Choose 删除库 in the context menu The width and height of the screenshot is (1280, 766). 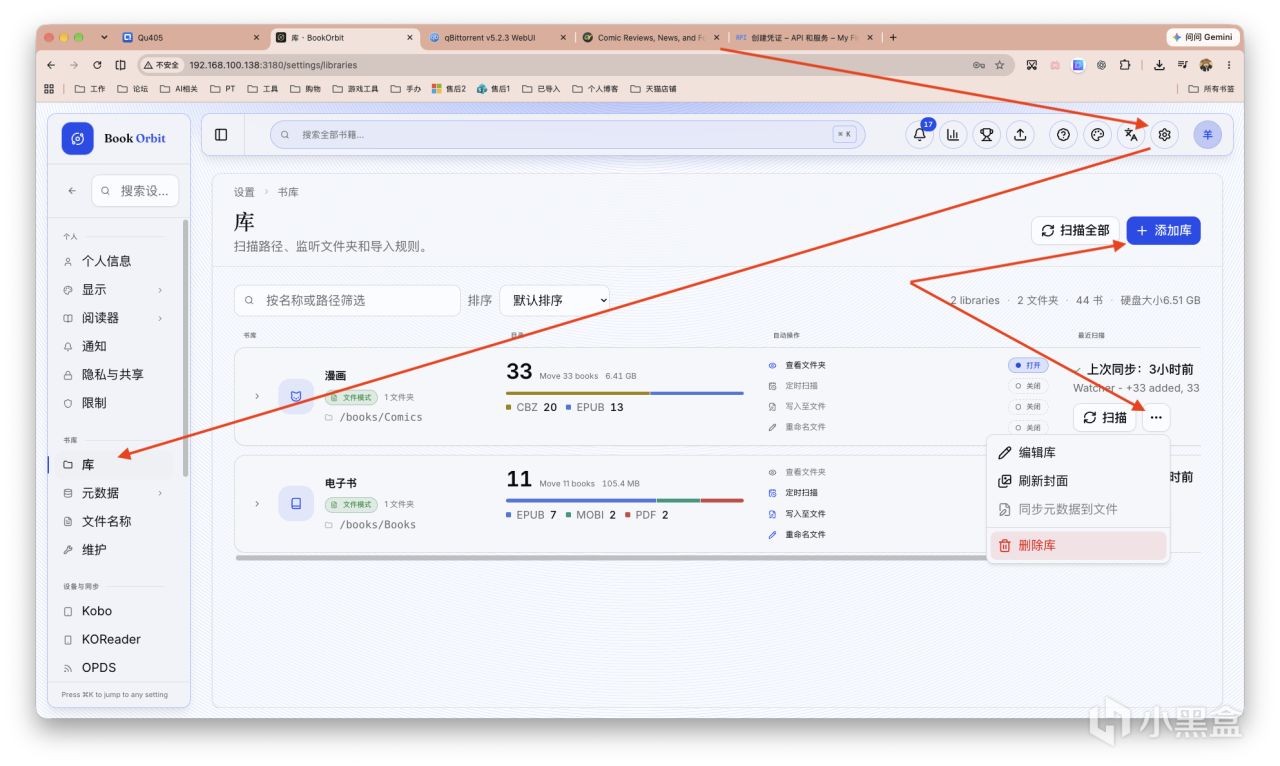[1078, 545]
